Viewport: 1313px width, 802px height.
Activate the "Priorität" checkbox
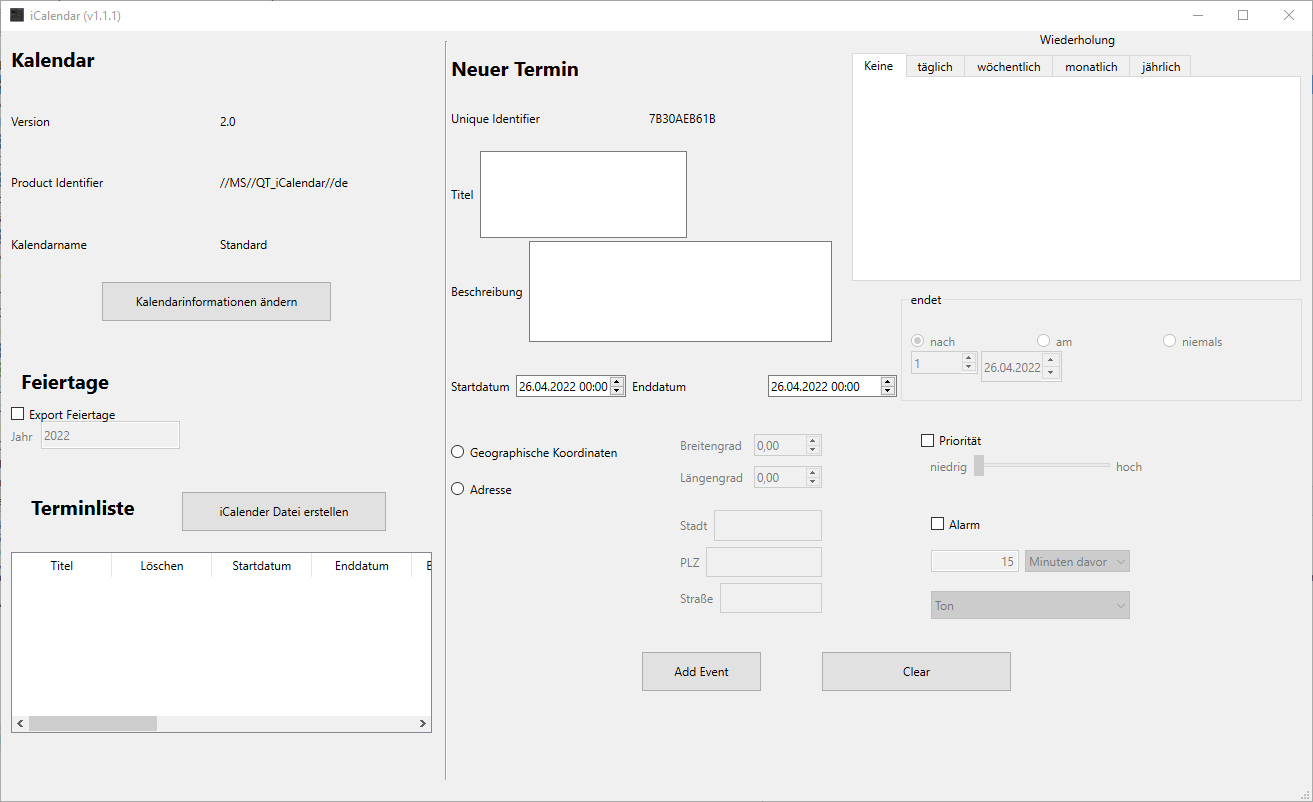926,440
